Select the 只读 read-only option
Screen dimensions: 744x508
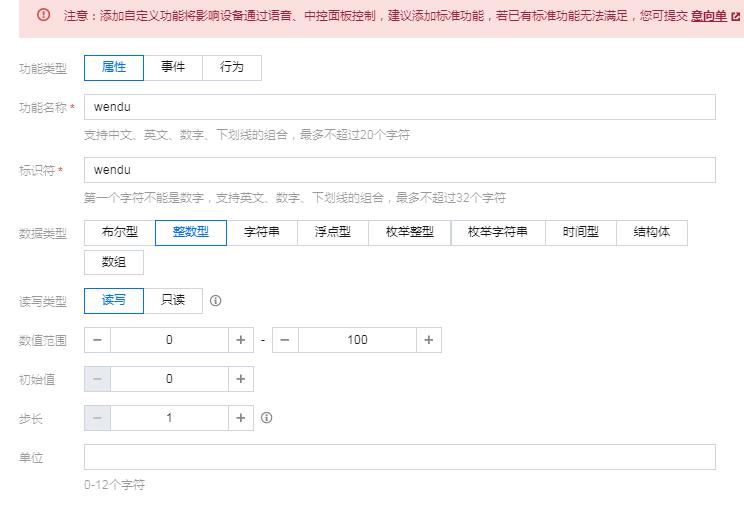click(x=173, y=300)
